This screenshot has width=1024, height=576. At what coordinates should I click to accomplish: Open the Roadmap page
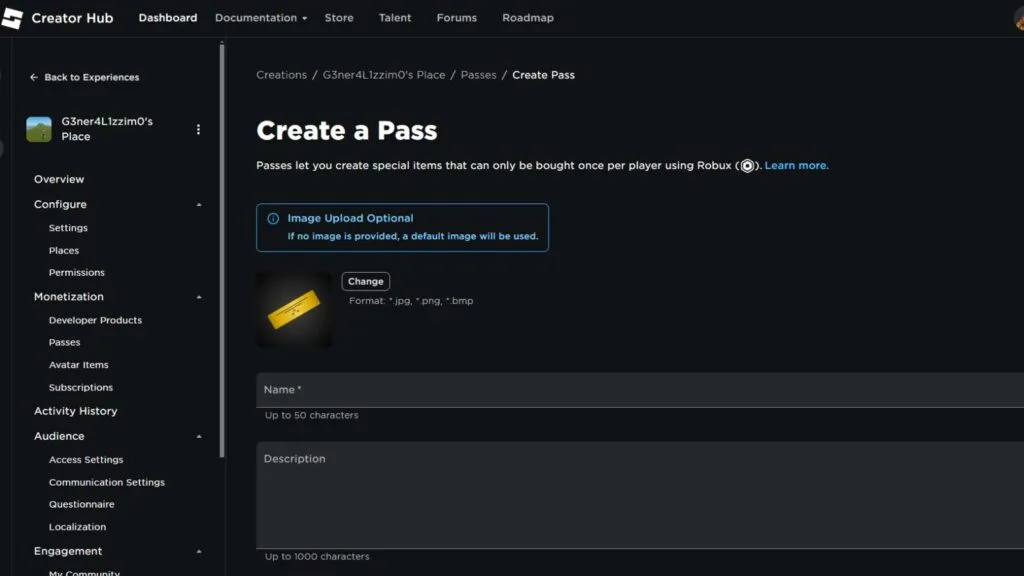tap(528, 18)
